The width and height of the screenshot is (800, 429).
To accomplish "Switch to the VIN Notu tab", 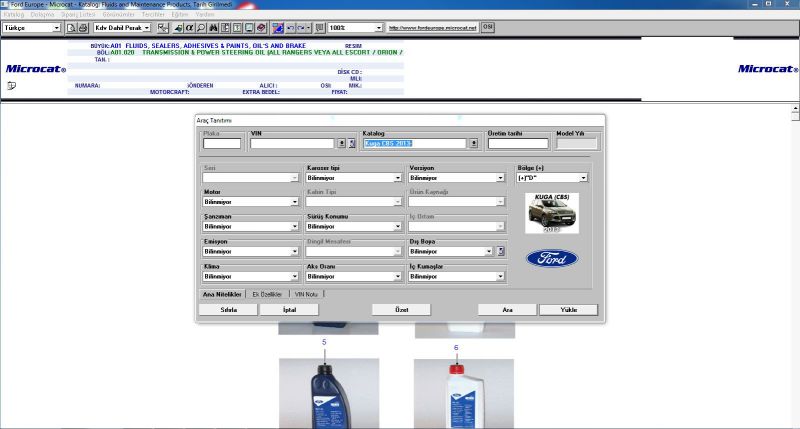I will pos(306,294).
